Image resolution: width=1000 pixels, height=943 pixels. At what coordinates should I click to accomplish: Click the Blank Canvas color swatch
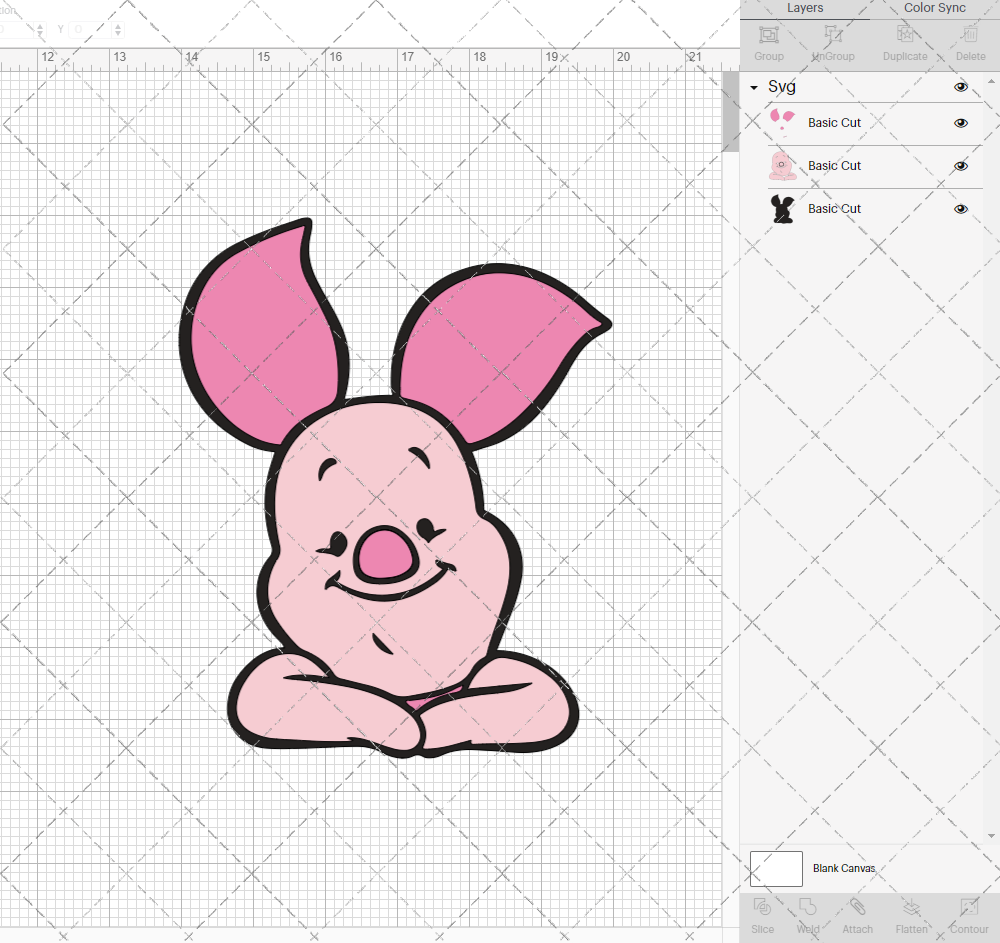click(776, 868)
